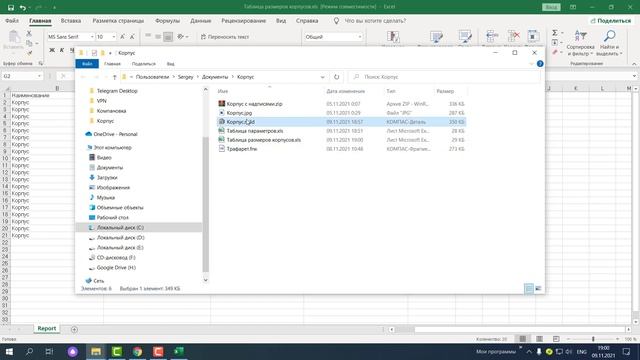640x360 pixels.
Task: Switch to Рецензирование ribbon tab
Action: (243, 20)
